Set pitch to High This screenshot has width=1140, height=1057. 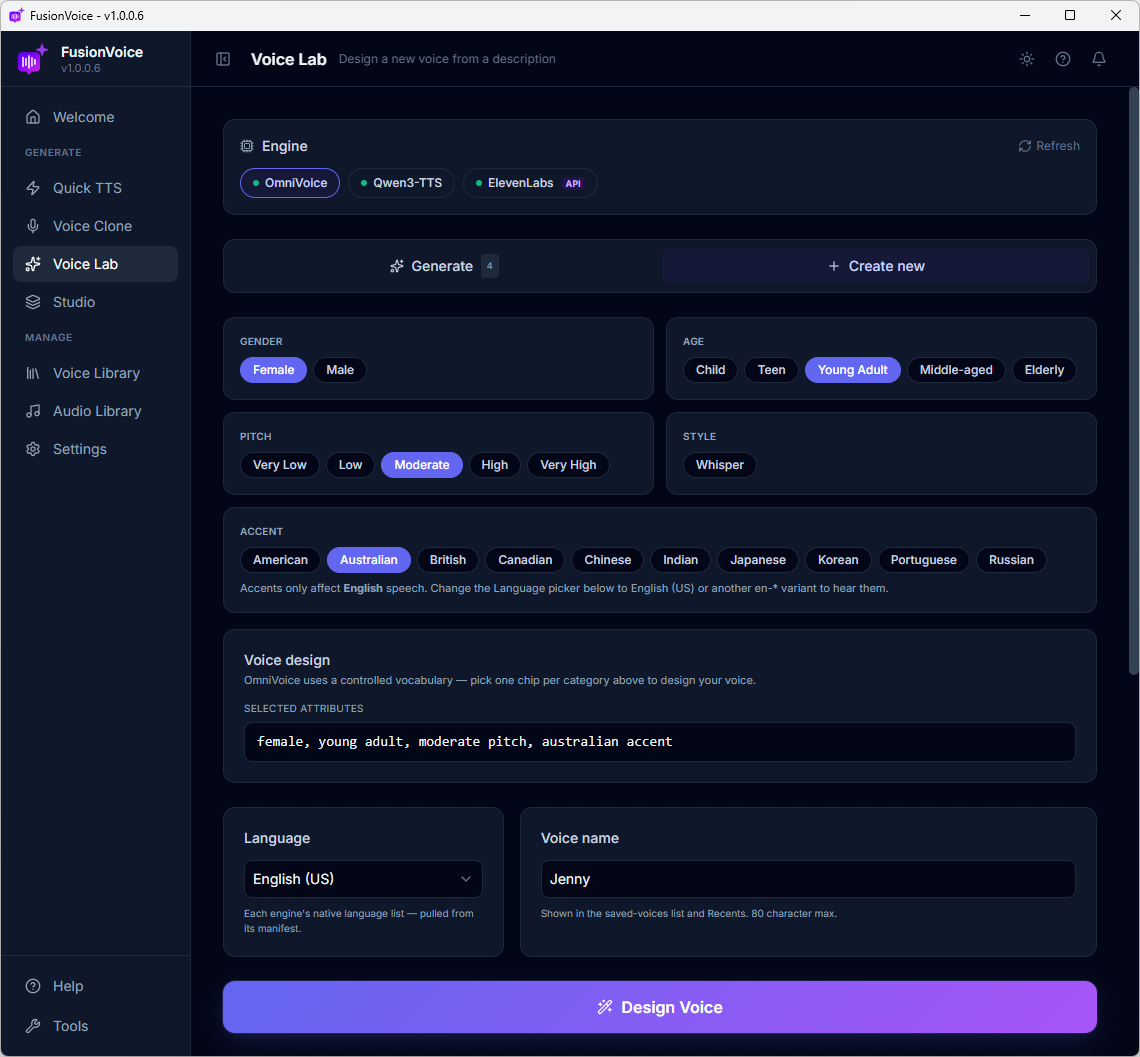point(494,465)
